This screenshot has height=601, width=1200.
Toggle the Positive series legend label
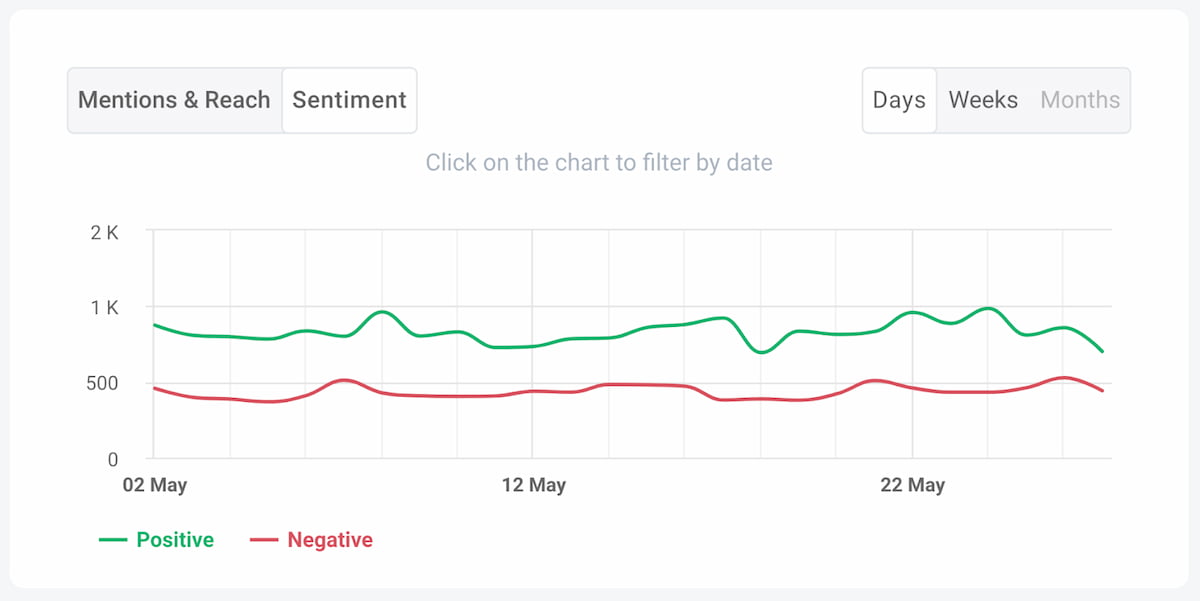click(175, 540)
